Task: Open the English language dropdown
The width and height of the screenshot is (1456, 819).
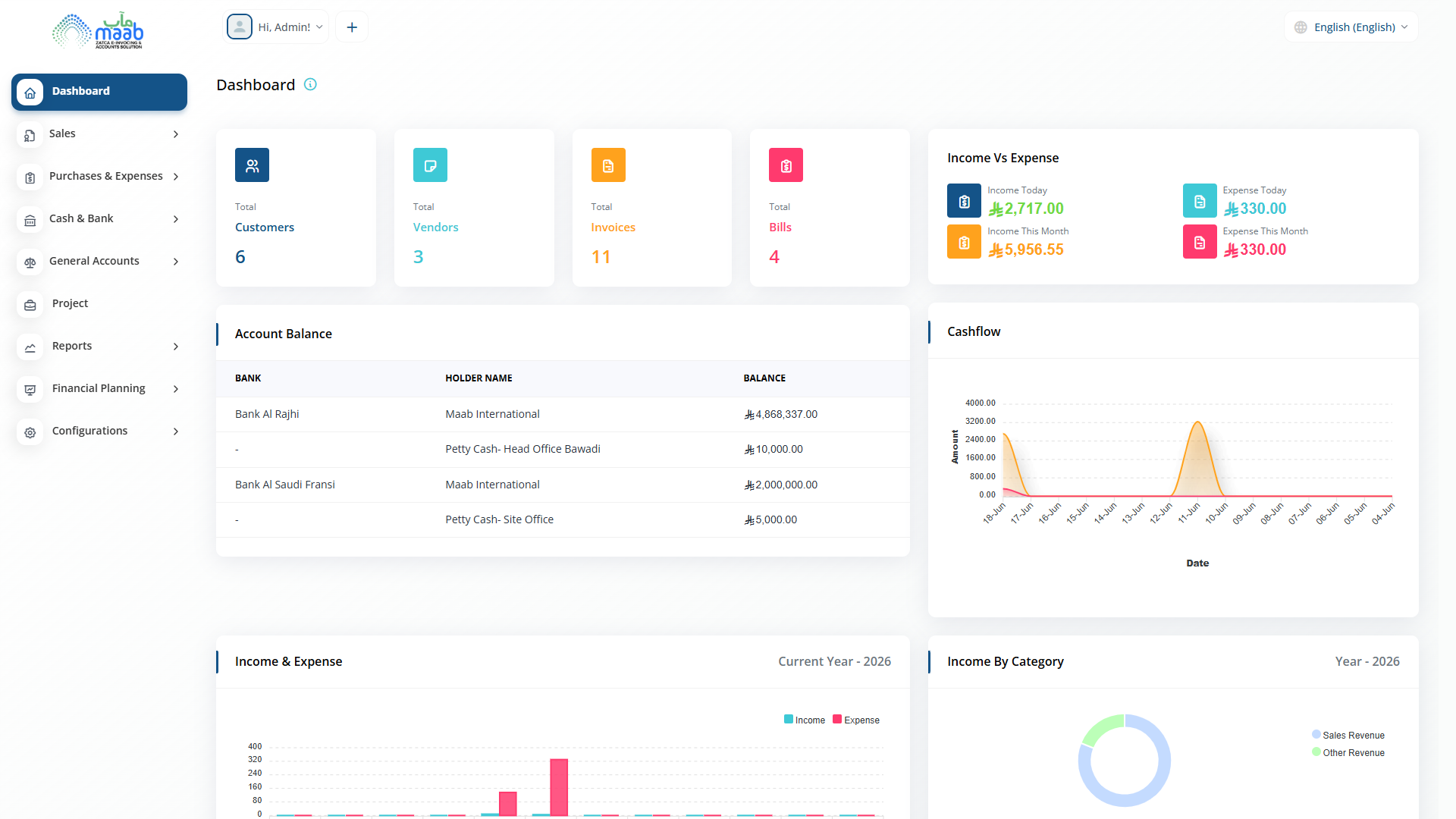Action: pos(1351,27)
